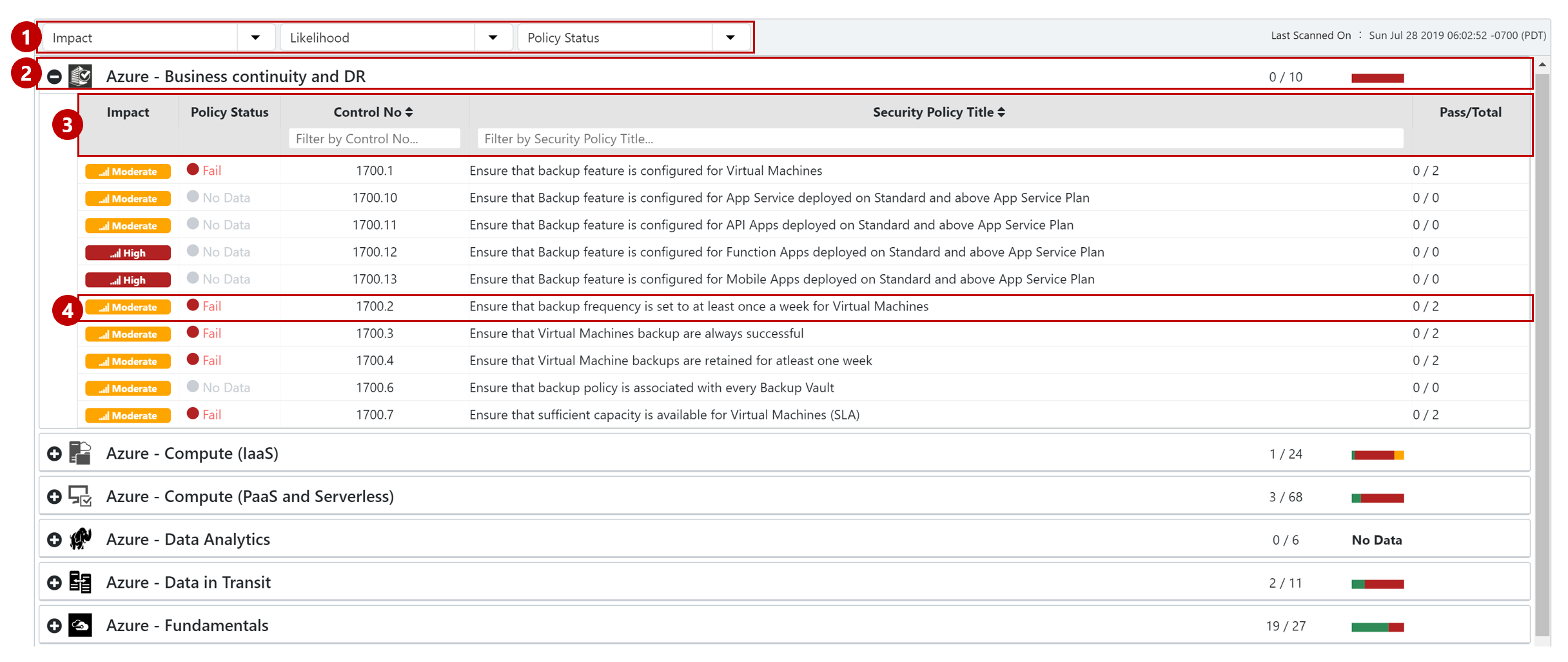Click Moderate badge for control 1700.6
The image size is (1568, 662).
click(128, 388)
